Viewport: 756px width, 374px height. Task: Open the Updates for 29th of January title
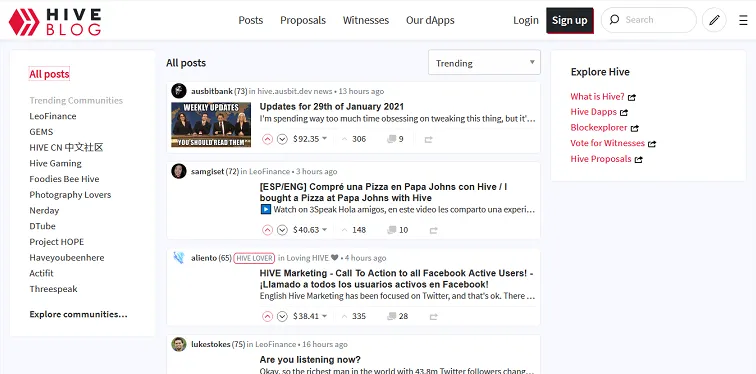[x=332, y=107]
